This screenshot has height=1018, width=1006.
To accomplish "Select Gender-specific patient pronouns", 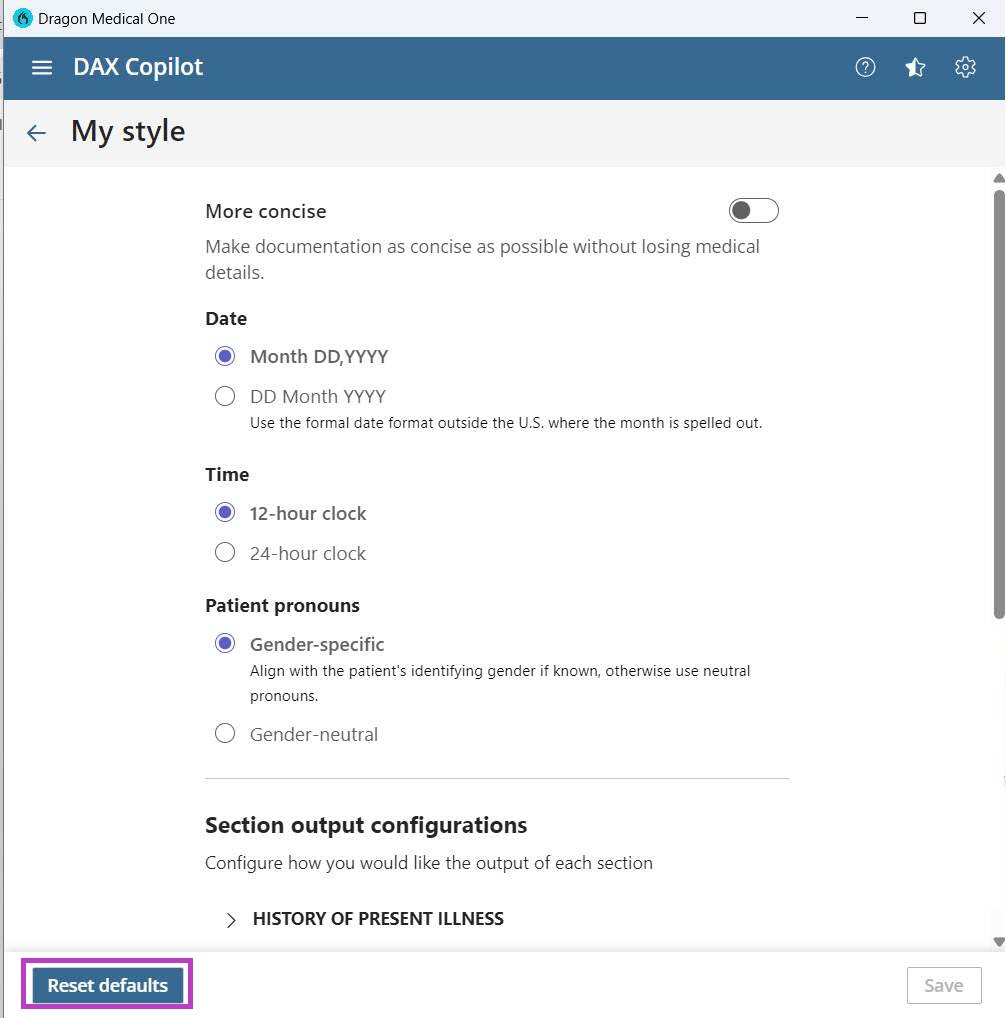I will click(x=225, y=643).
